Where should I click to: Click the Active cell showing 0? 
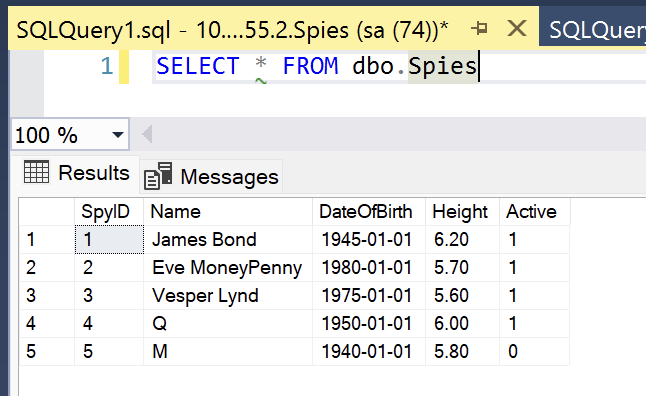535,352
